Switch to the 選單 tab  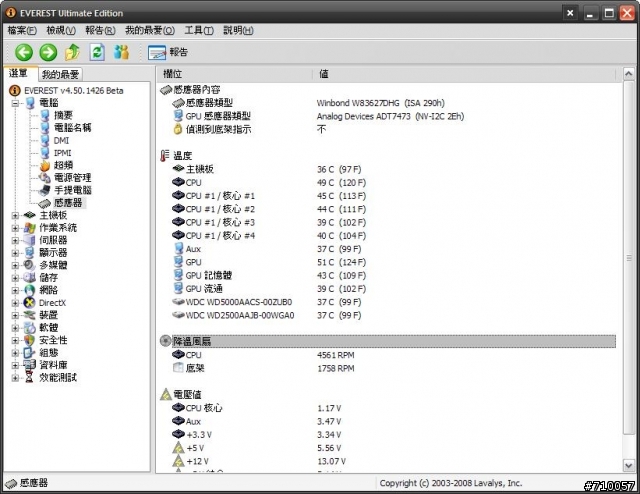[20, 73]
